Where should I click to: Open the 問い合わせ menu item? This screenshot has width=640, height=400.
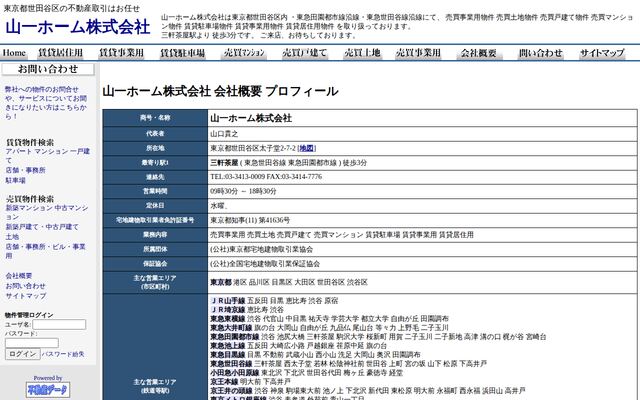[541, 53]
